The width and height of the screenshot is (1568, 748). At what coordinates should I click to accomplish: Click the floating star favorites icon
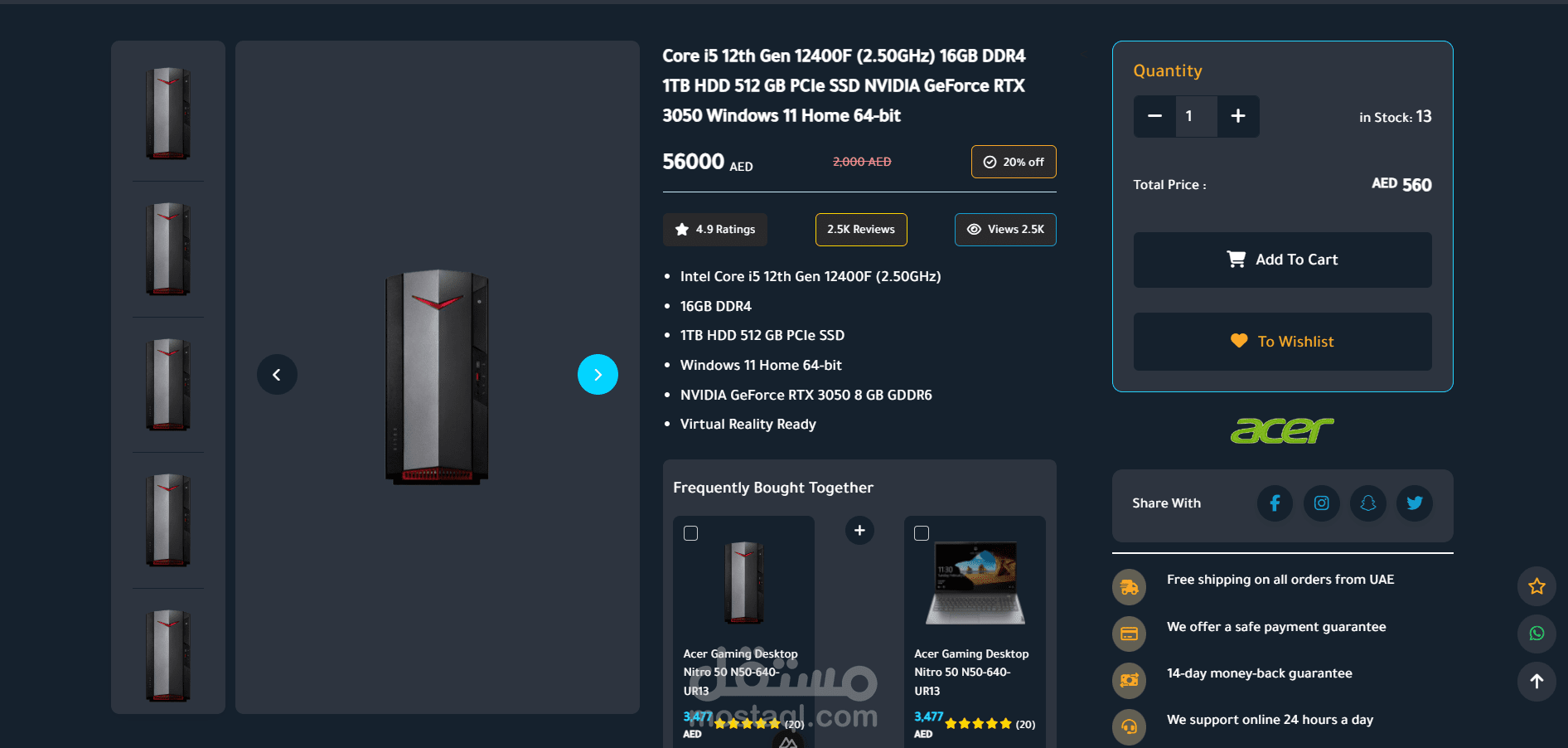1537,586
